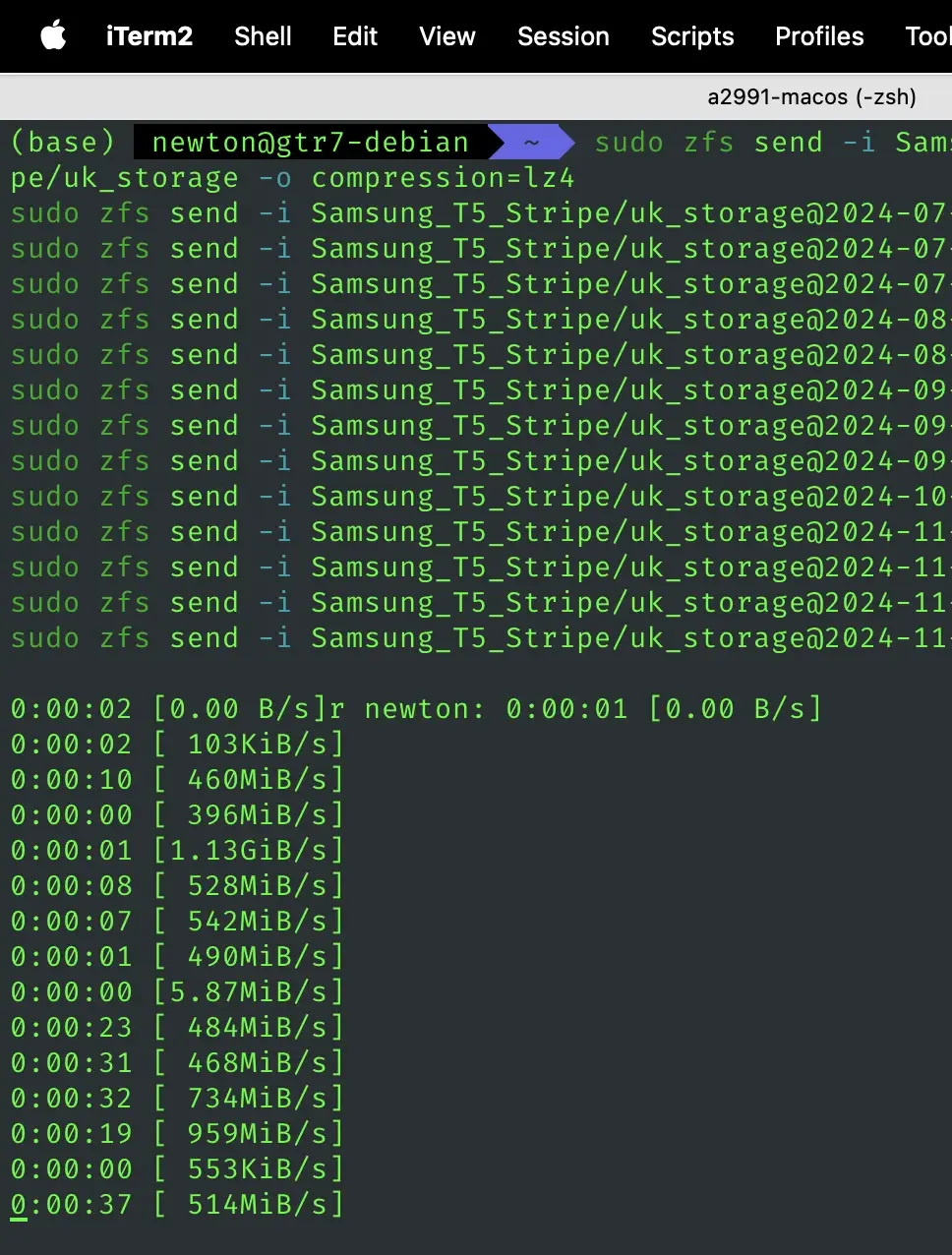Open the View menu
This screenshot has height=1255, width=952.
(x=446, y=36)
